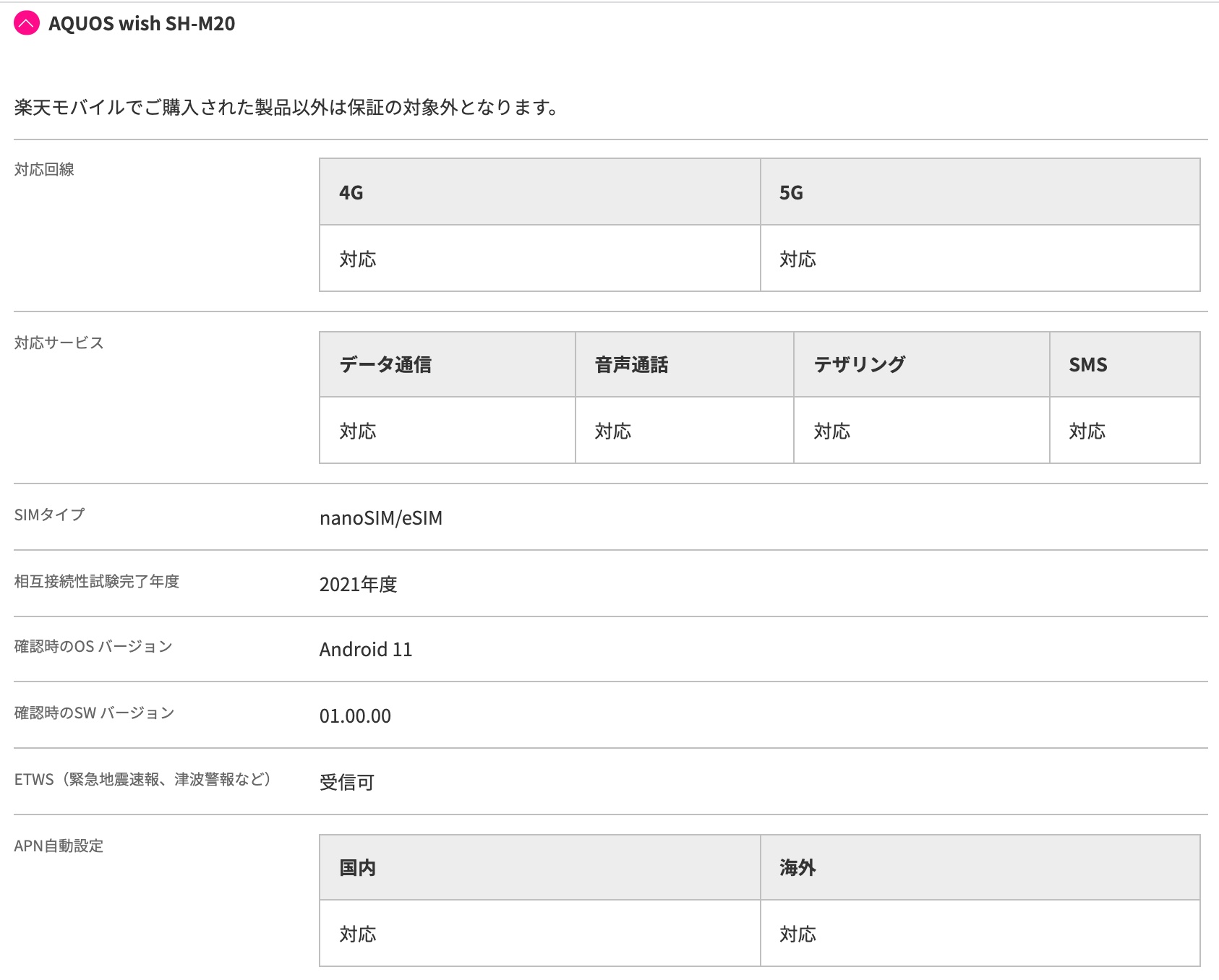Viewport: 1219px width, 980px height.
Task: Click the 4G column header
Action: pos(540,192)
